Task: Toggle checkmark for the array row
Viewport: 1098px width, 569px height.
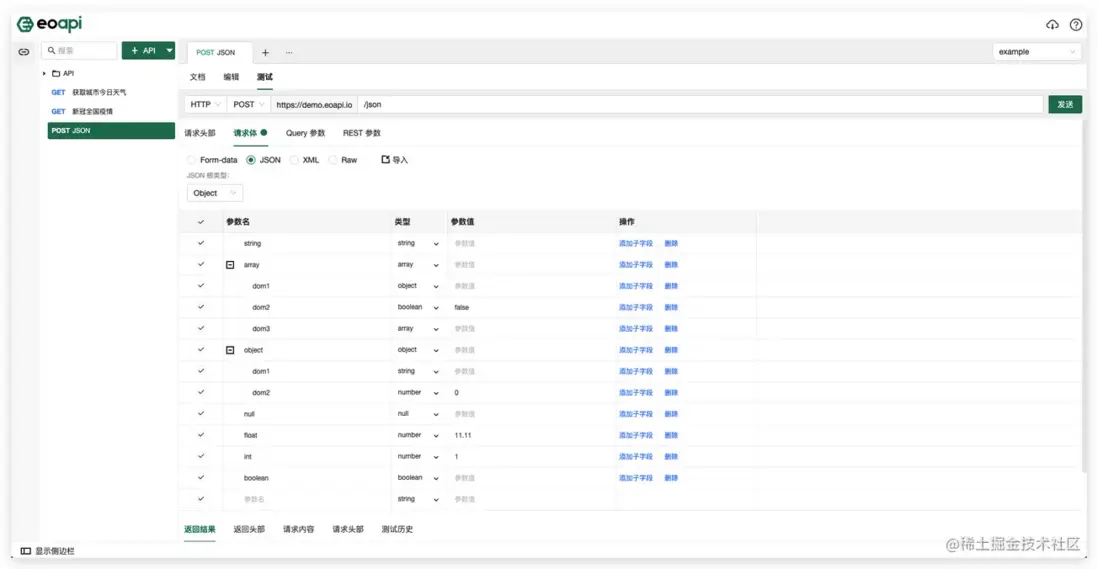Action: click(201, 265)
